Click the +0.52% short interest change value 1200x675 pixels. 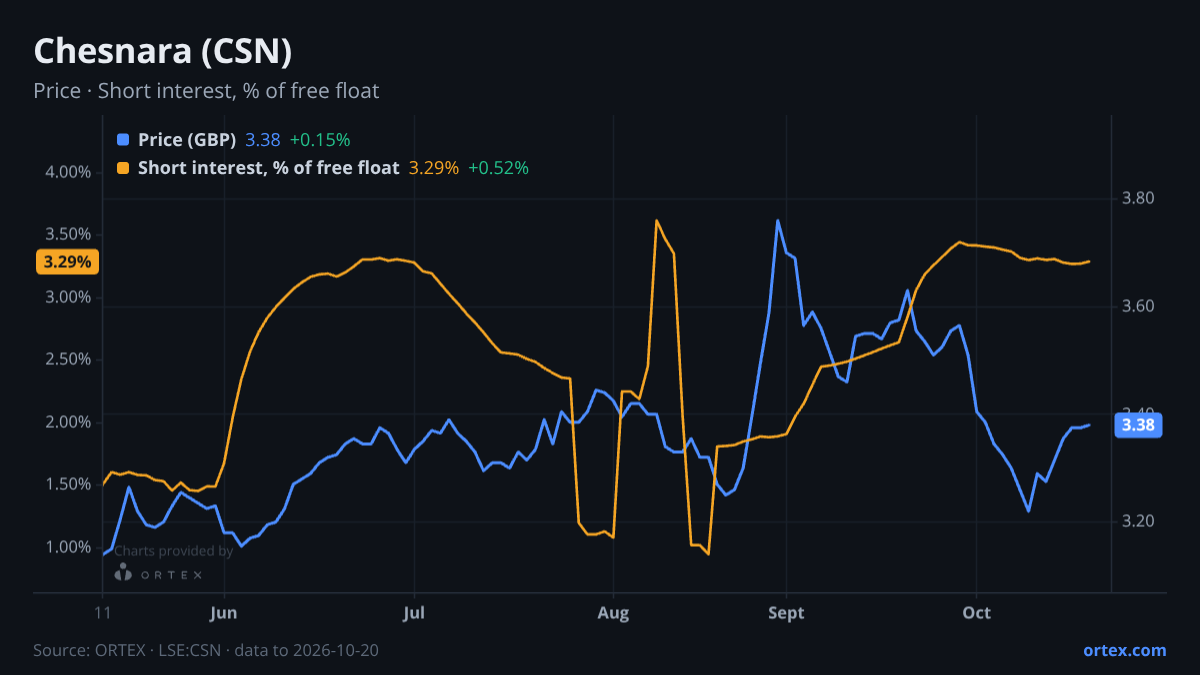[498, 168]
